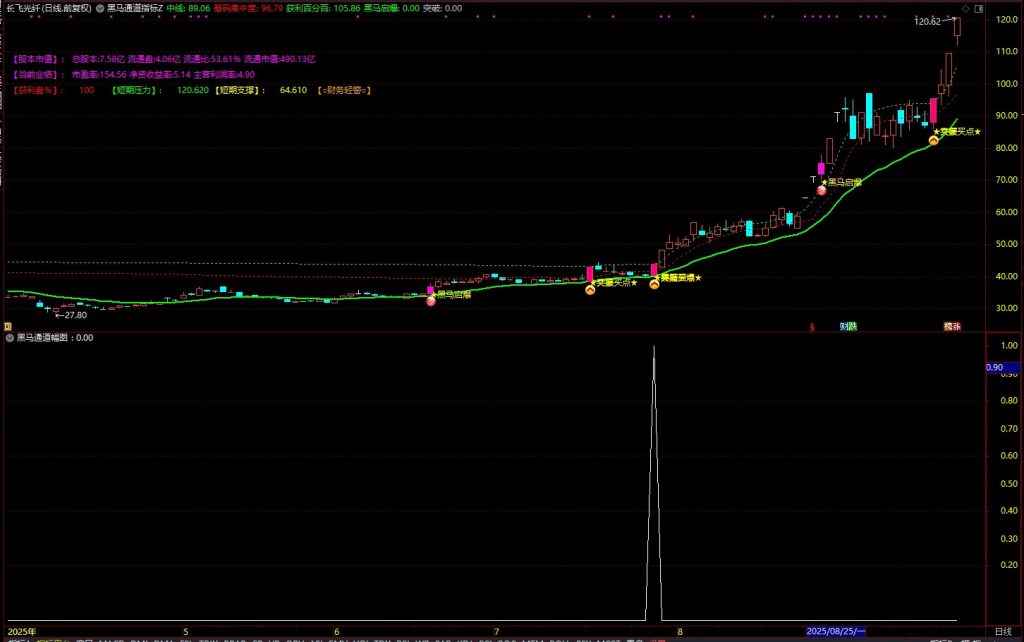1024x642 pixels.
Task: Click the settings icon beside 黑马通道幅图
Action: [8, 338]
